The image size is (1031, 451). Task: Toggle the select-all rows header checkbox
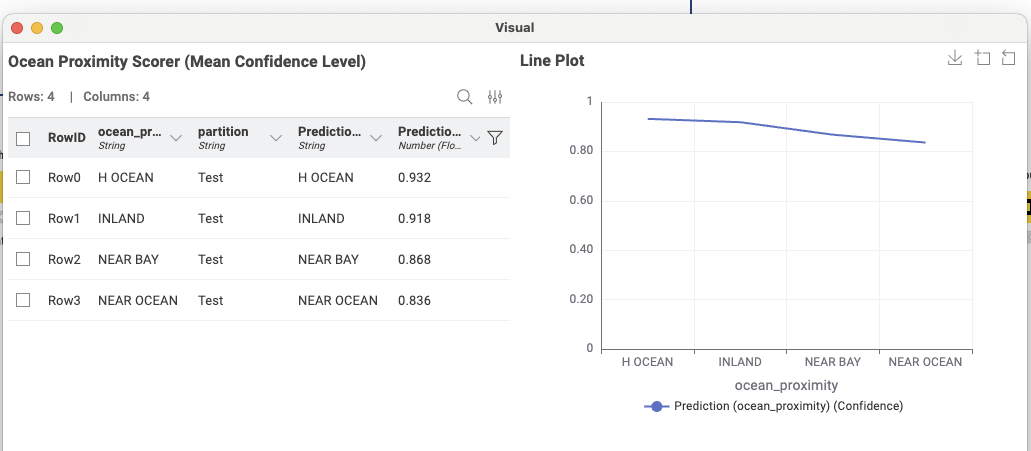coord(23,138)
